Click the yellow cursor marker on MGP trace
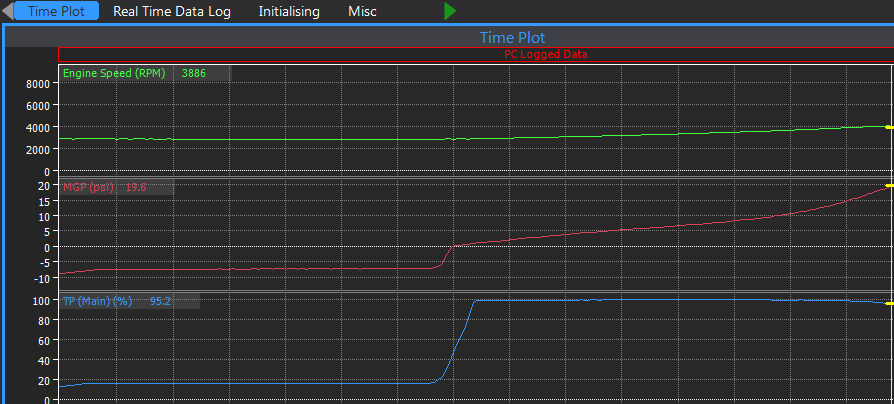Screen dimensions: 894x404 (x=889, y=186)
